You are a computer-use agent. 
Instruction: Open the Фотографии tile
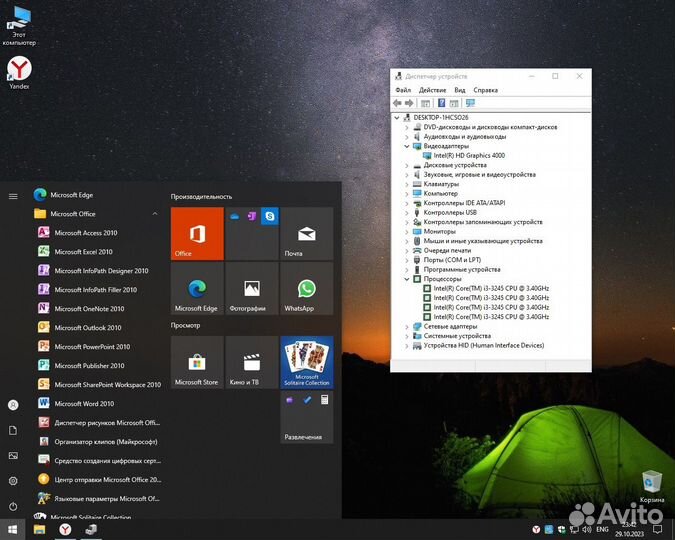point(252,289)
